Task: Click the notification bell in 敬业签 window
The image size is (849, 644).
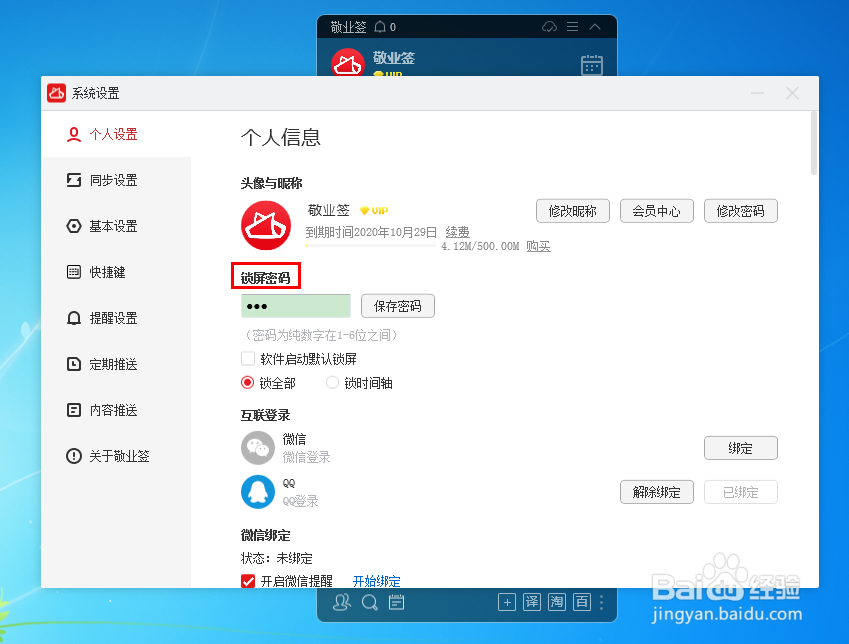Action: click(380, 27)
